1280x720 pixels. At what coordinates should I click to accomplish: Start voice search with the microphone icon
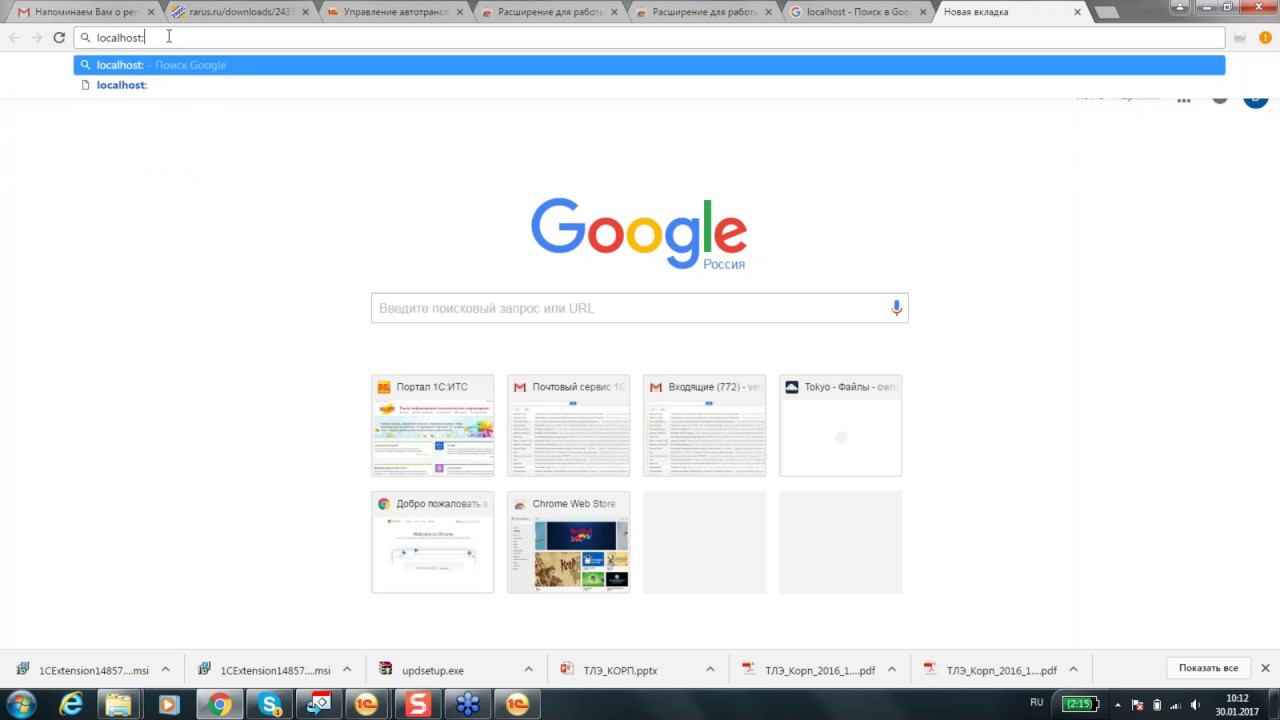[x=896, y=308]
